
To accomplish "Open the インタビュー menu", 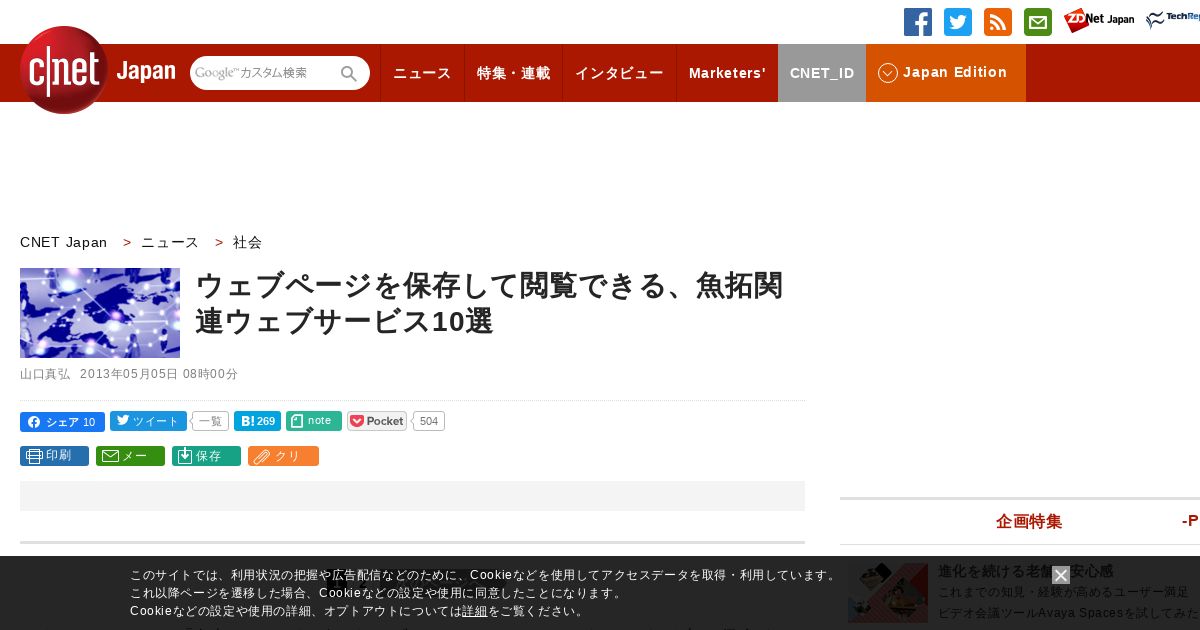I will (619, 73).
